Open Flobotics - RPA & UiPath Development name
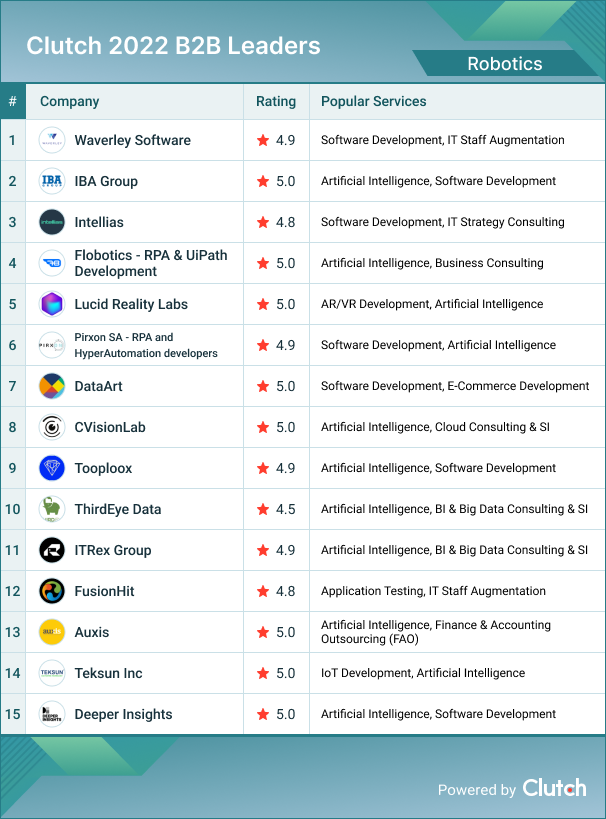Viewport: 606px width, 819px height. point(151,263)
